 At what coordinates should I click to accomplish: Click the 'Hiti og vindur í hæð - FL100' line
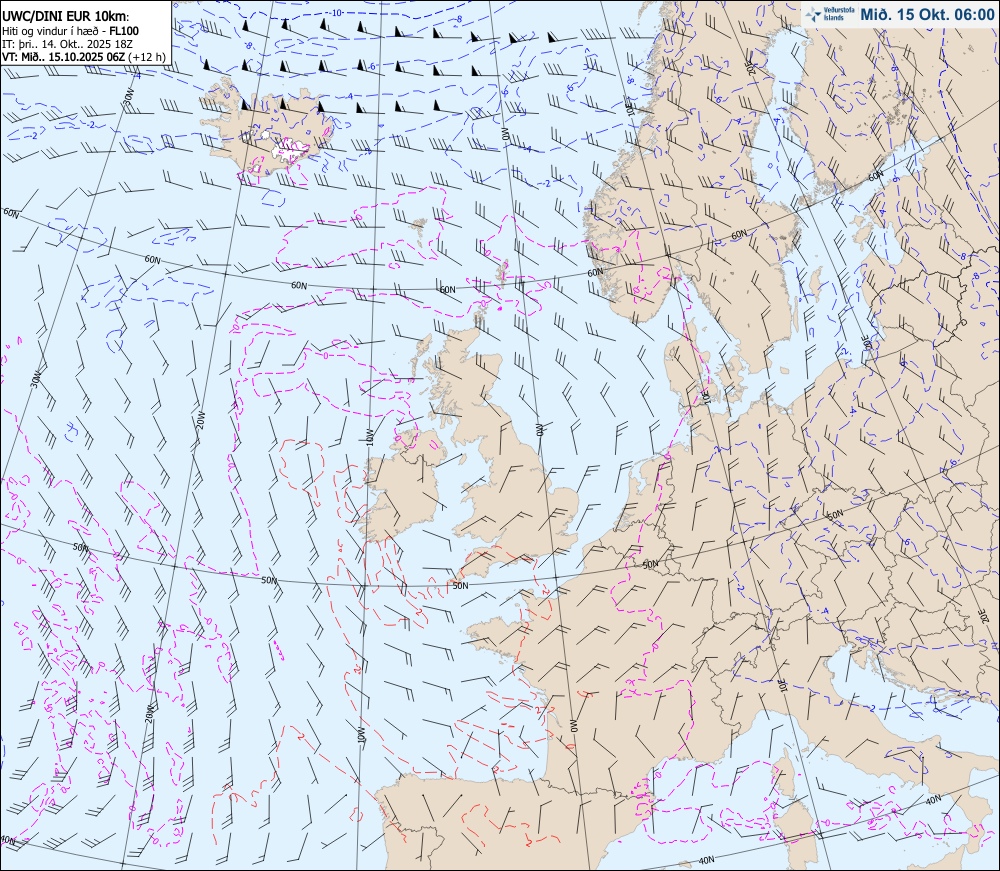(71, 31)
